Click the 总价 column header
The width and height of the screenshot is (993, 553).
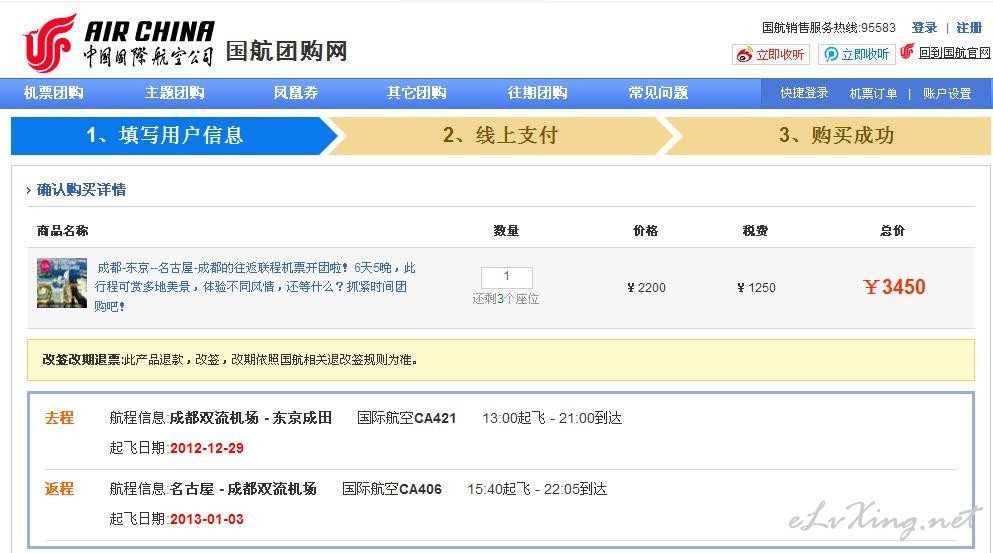tap(893, 231)
